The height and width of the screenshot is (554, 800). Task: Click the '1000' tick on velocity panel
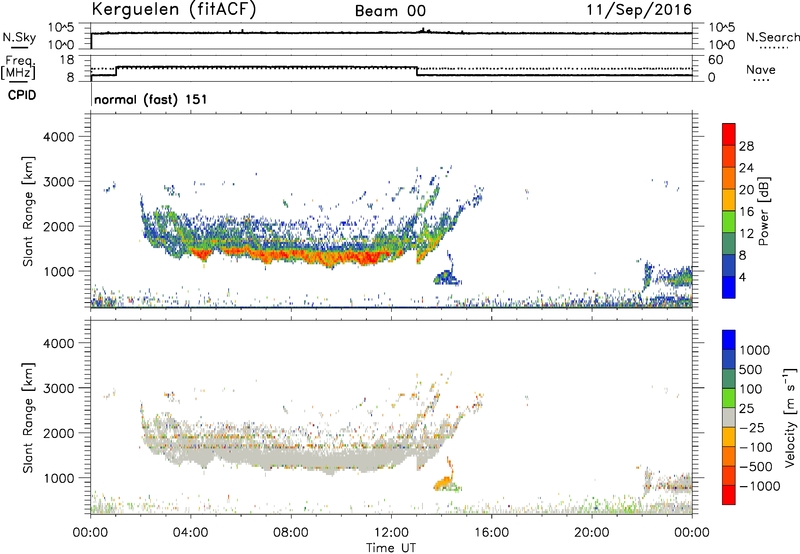point(58,478)
